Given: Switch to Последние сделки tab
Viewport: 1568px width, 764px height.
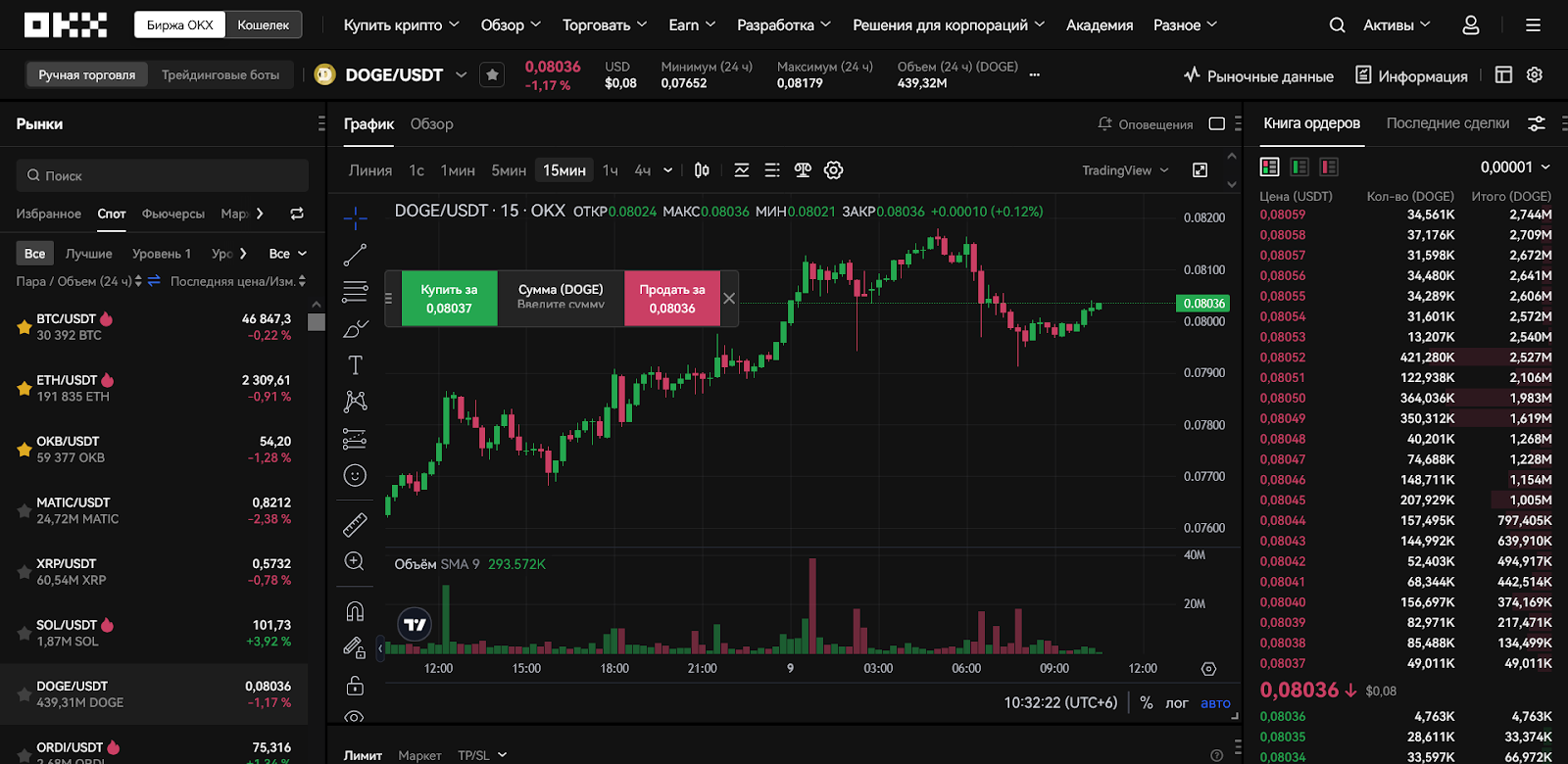Looking at the screenshot, I should [x=1446, y=123].
